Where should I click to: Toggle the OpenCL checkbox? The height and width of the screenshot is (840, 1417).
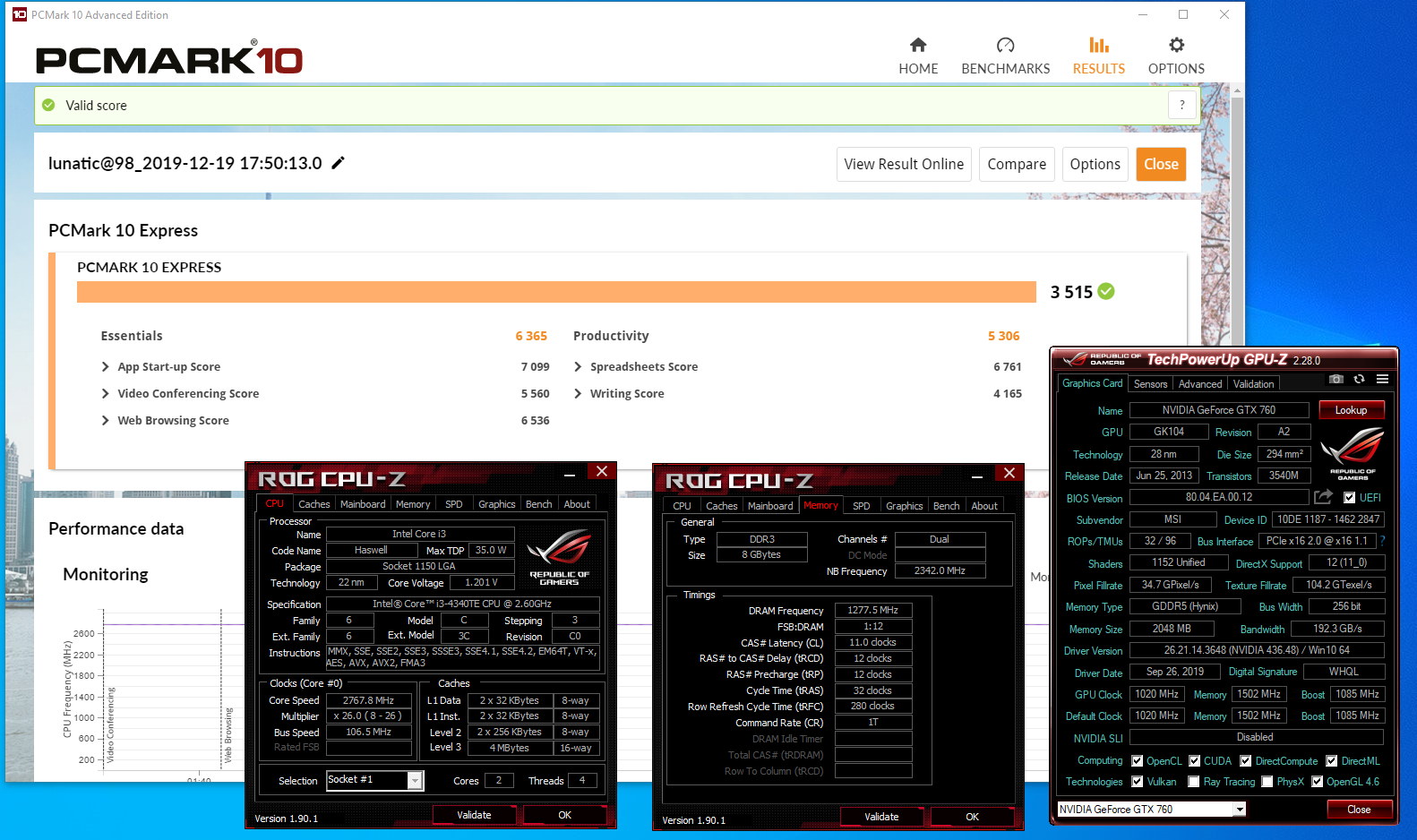pos(1138,761)
